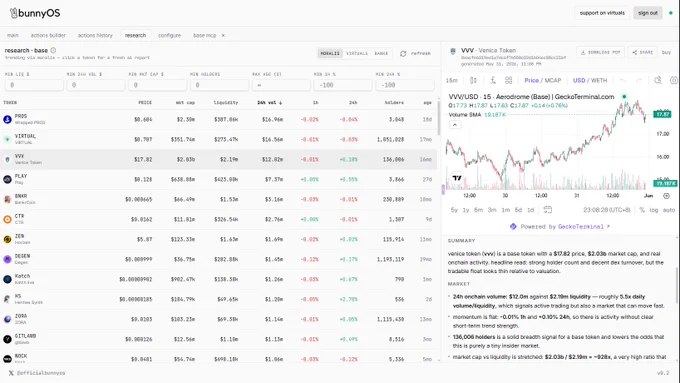This screenshot has height=383, width=680.
Task: Click the info icon beside research - base
Action: click(53, 50)
